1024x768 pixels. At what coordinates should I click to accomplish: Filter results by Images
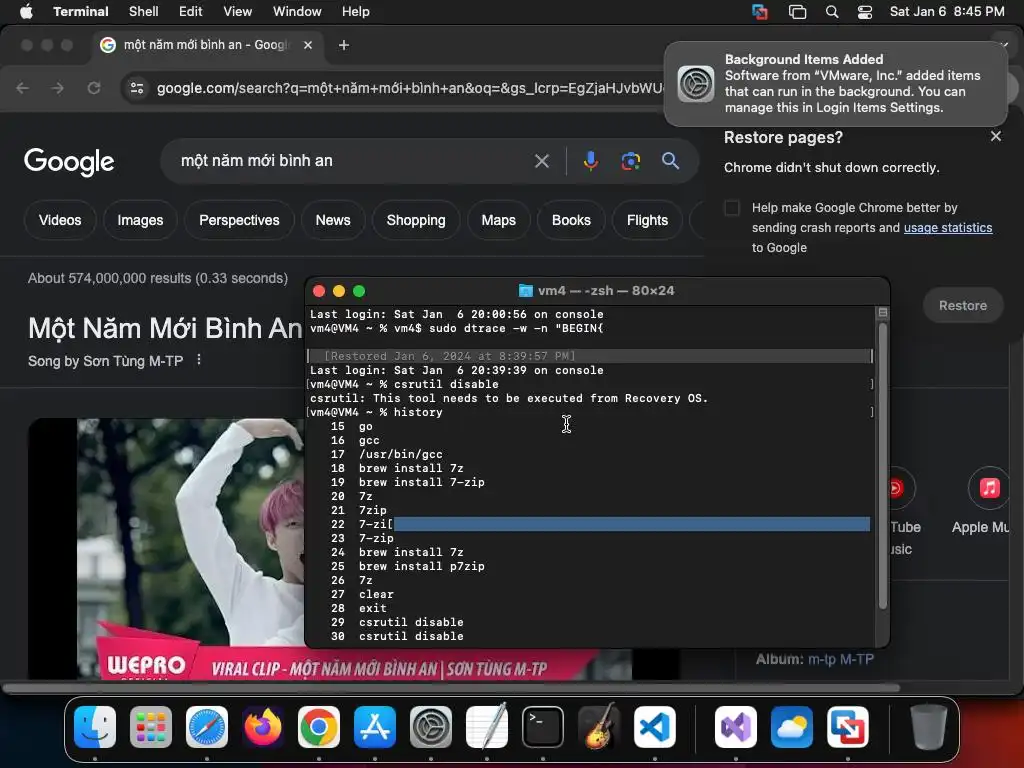(140, 221)
